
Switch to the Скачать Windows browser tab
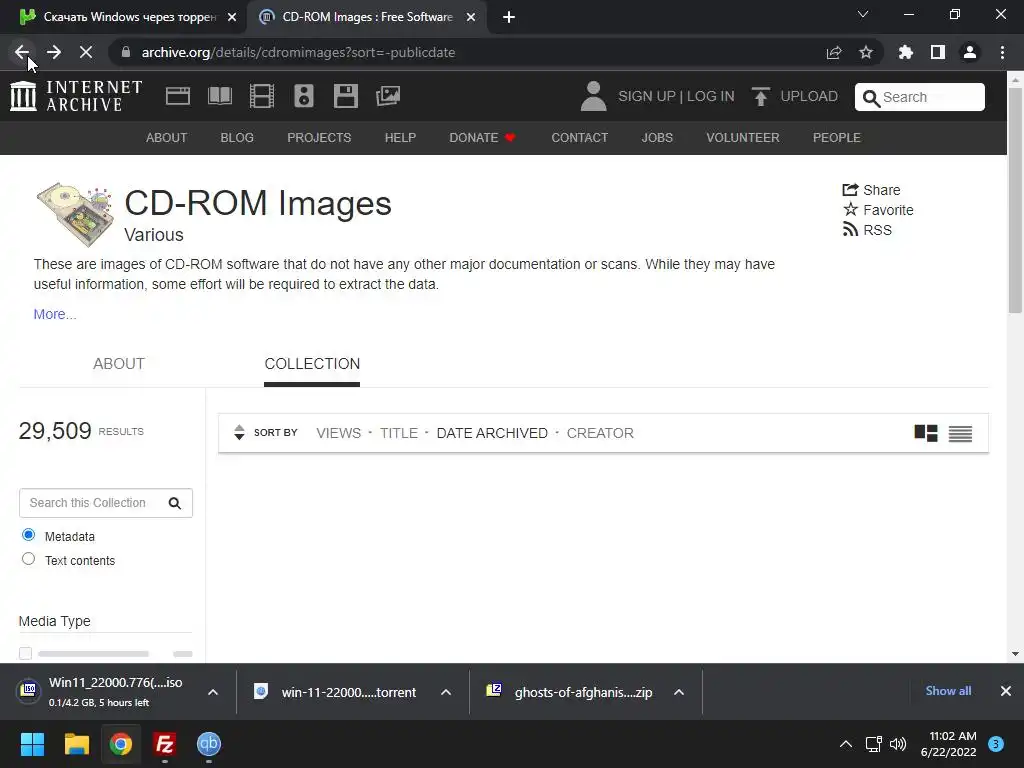pyautogui.click(x=124, y=17)
